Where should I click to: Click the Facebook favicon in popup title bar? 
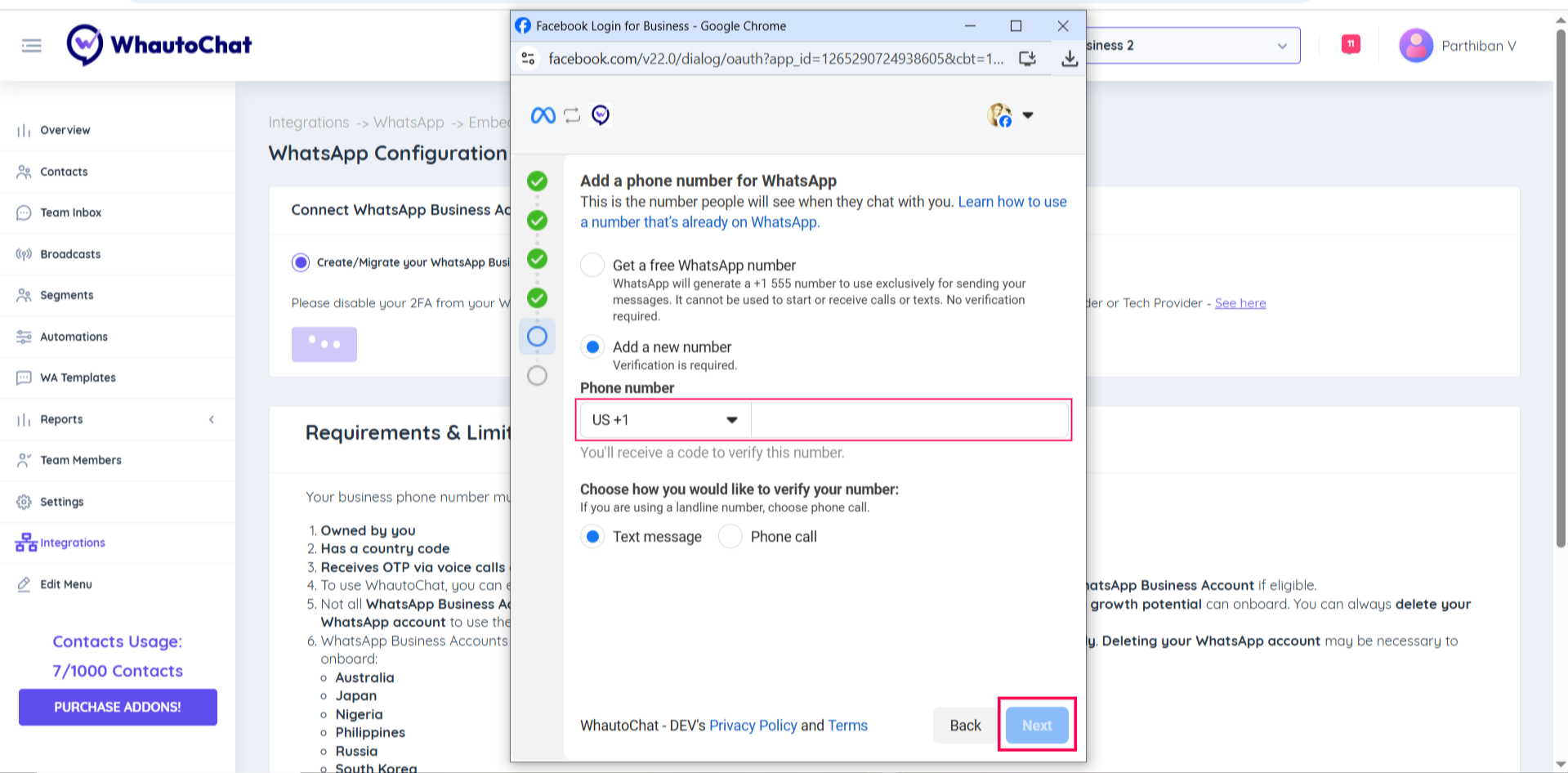click(523, 26)
